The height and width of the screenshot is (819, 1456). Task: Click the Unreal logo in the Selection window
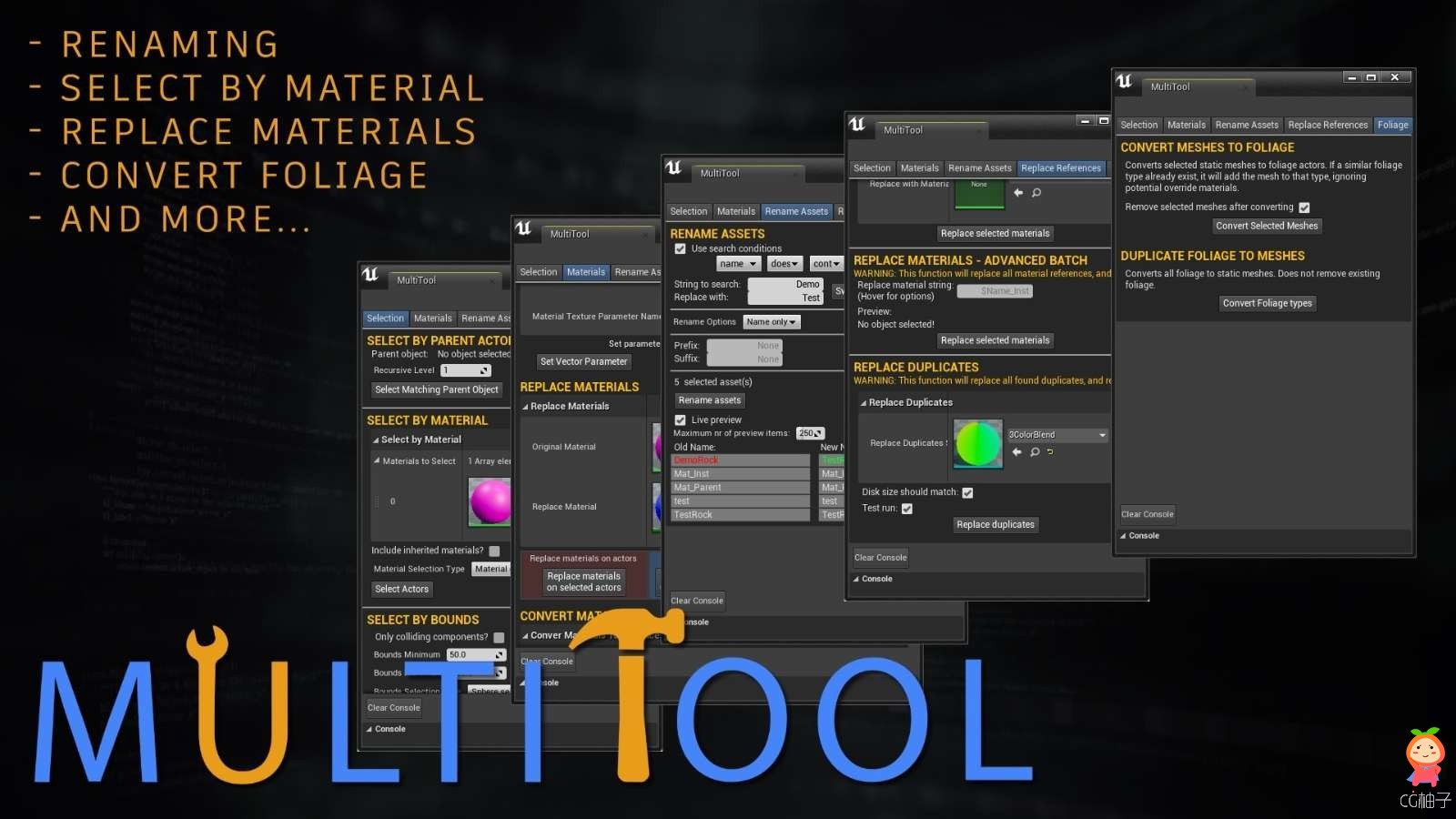pos(370,274)
